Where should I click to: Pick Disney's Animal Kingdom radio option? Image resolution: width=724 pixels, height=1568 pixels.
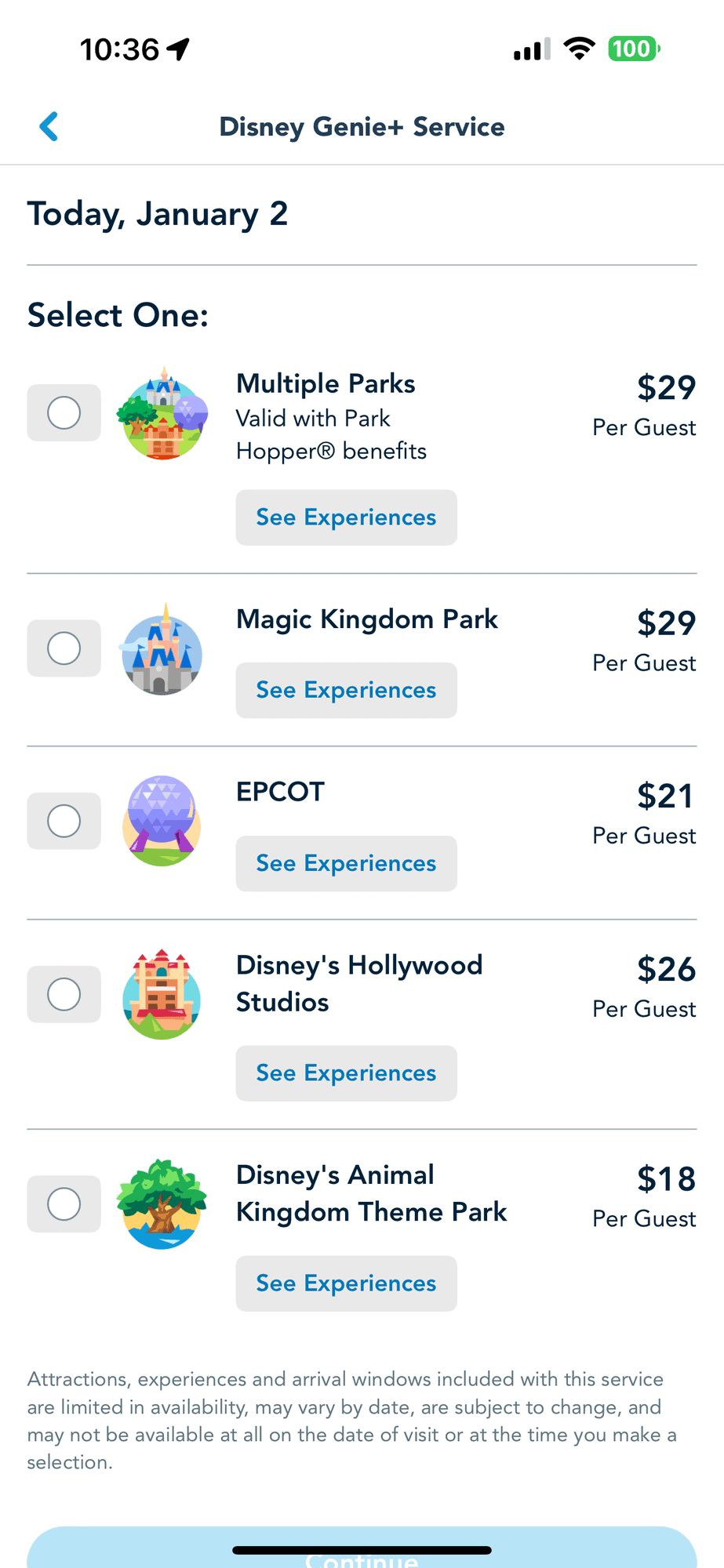[x=64, y=1203]
